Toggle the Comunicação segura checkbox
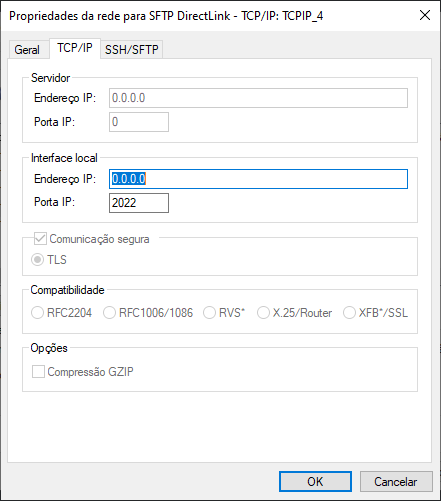 pos(40,239)
